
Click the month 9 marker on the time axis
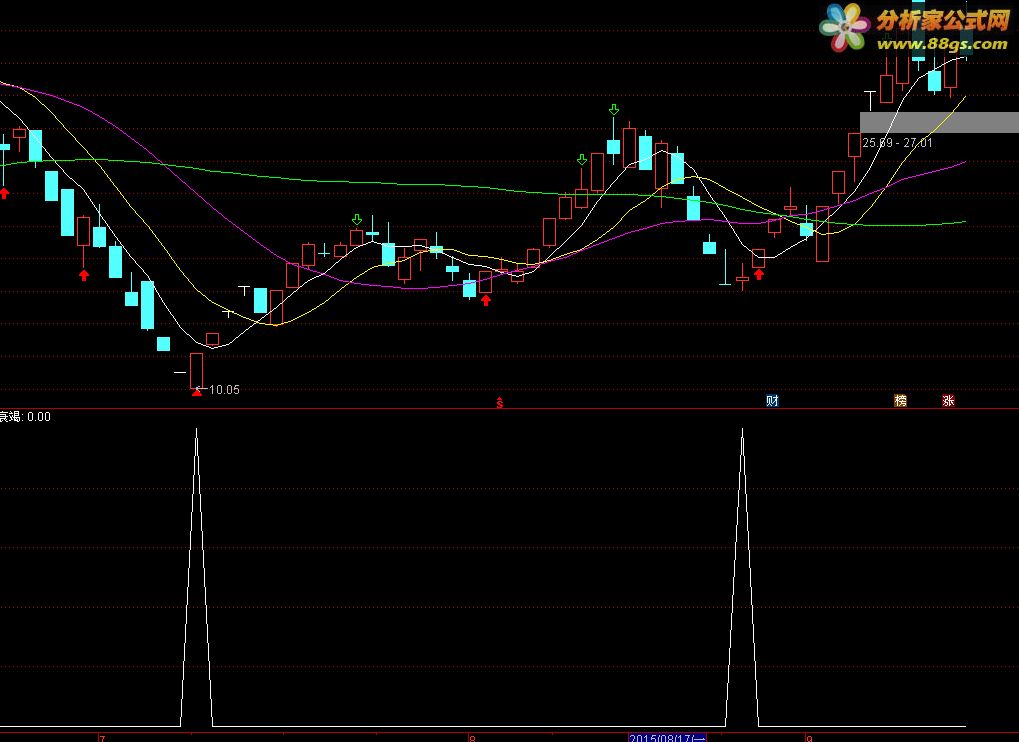click(809, 738)
